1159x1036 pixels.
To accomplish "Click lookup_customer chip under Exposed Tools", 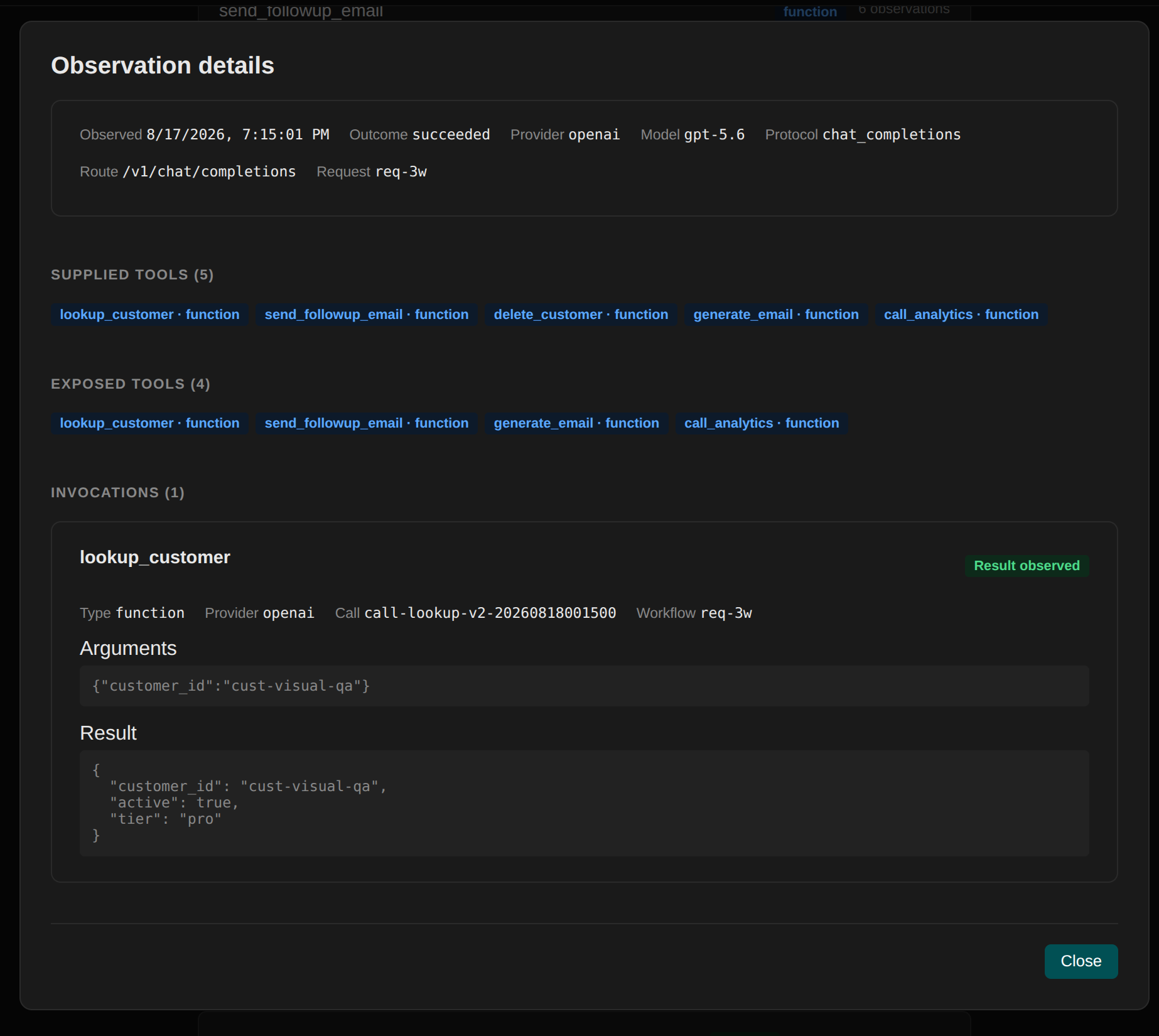I will (149, 423).
